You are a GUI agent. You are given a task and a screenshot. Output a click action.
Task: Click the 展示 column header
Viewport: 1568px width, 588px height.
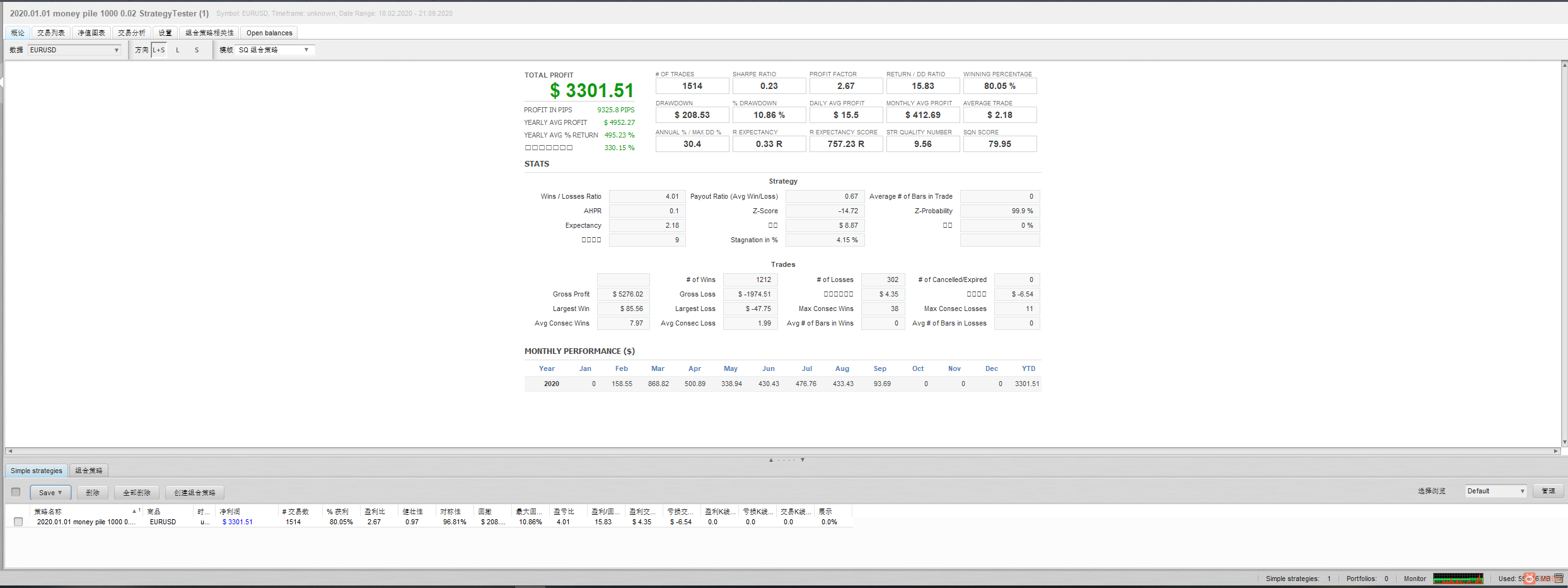[833, 512]
